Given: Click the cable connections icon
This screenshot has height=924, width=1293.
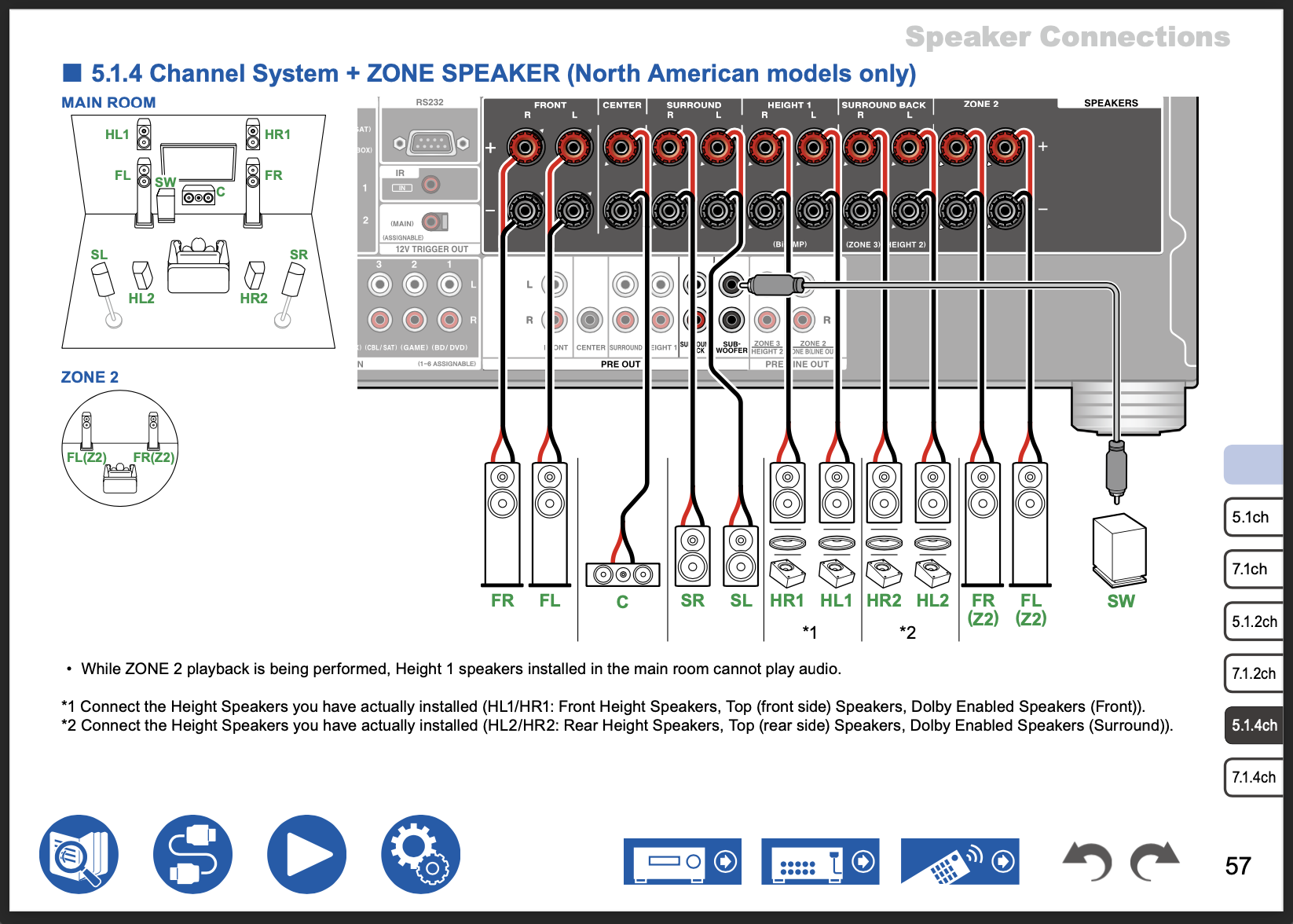Looking at the screenshot, I should coord(192,855).
